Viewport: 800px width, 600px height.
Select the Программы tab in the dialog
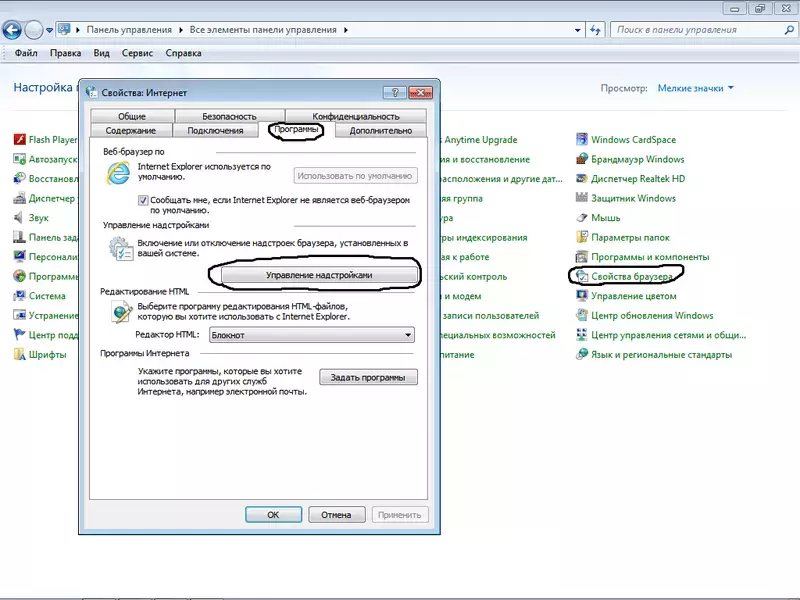point(296,130)
